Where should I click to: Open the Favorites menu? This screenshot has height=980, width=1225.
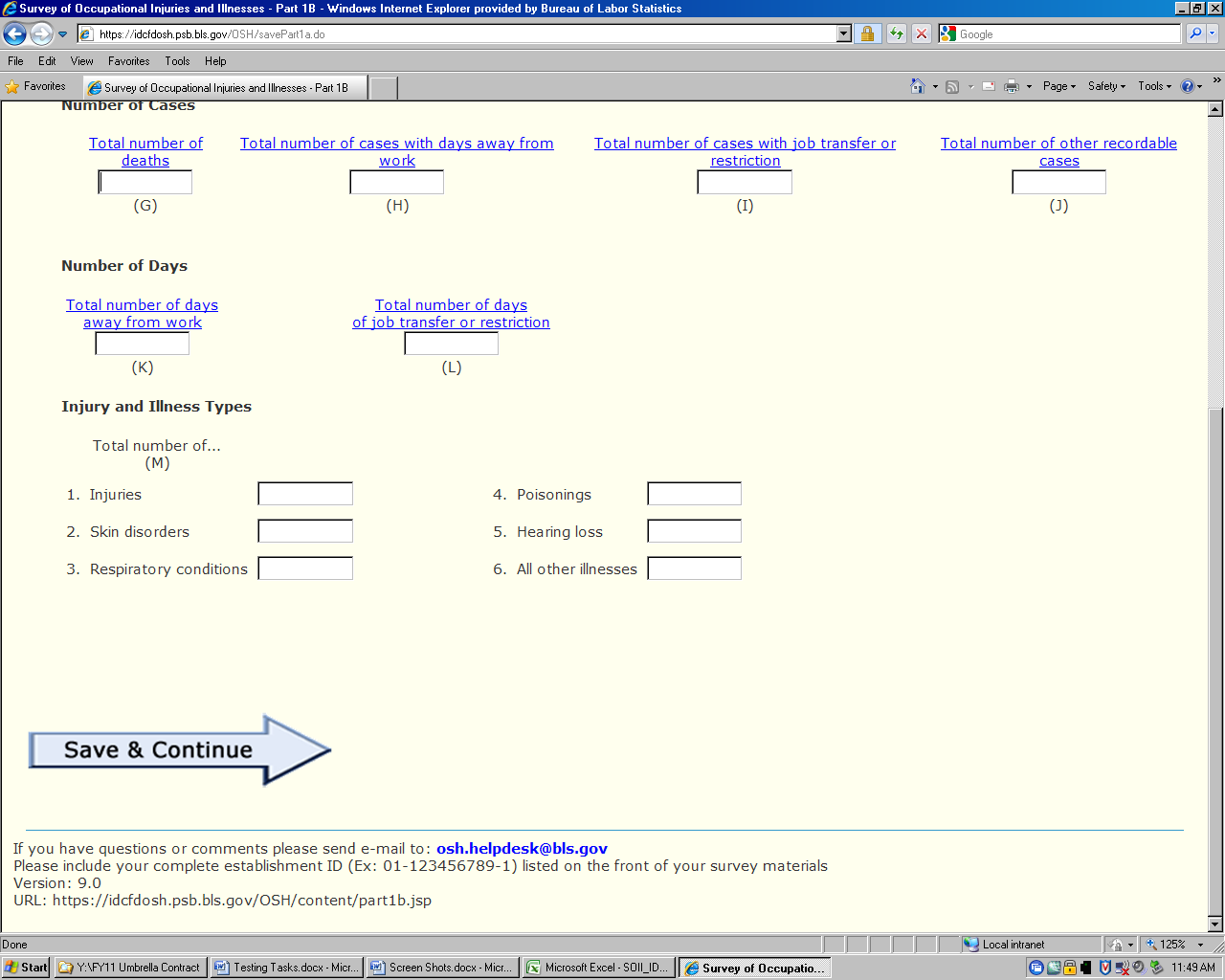click(x=128, y=61)
